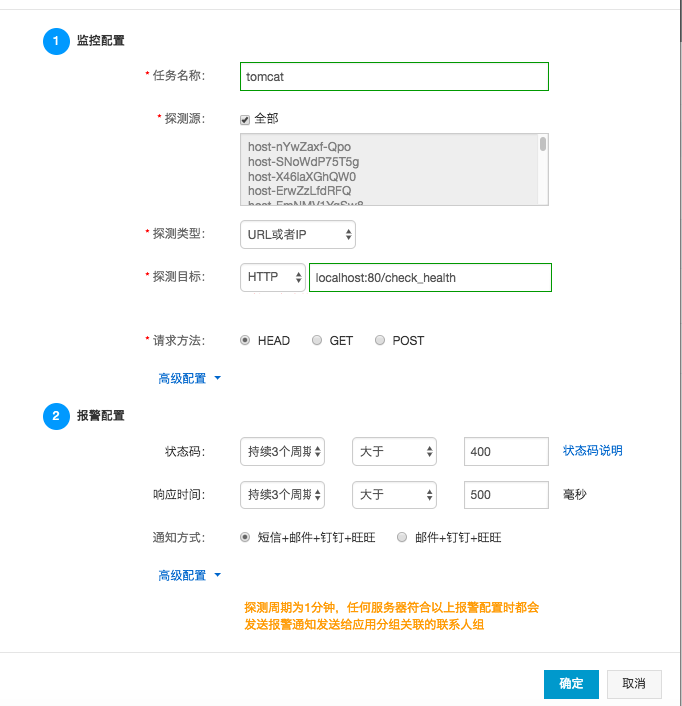Image resolution: width=682 pixels, height=706 pixels.
Task: Click the response time value field 500
Action: point(506,495)
